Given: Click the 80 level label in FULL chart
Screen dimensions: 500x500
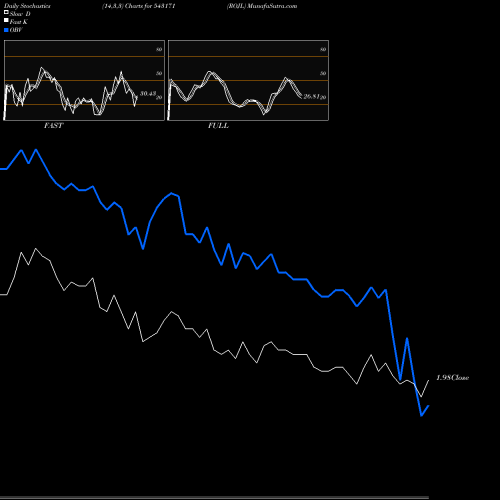Looking at the screenshot, I should click(323, 49).
